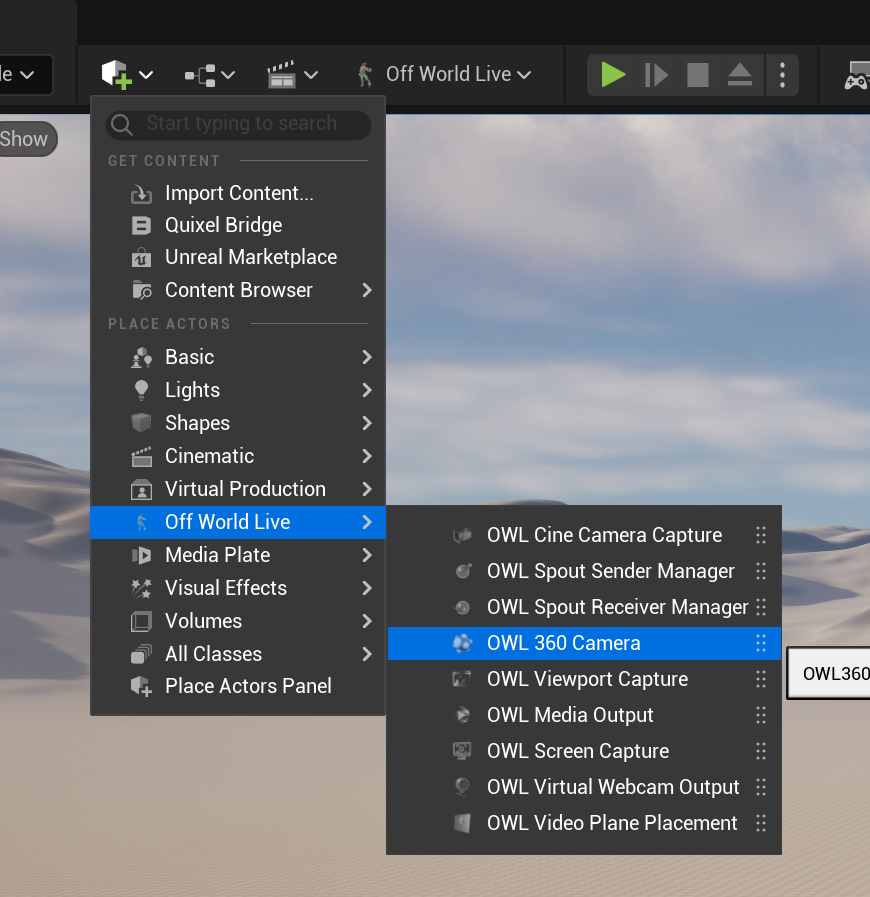
Task: Click the Media Plate icon
Action: (141, 555)
